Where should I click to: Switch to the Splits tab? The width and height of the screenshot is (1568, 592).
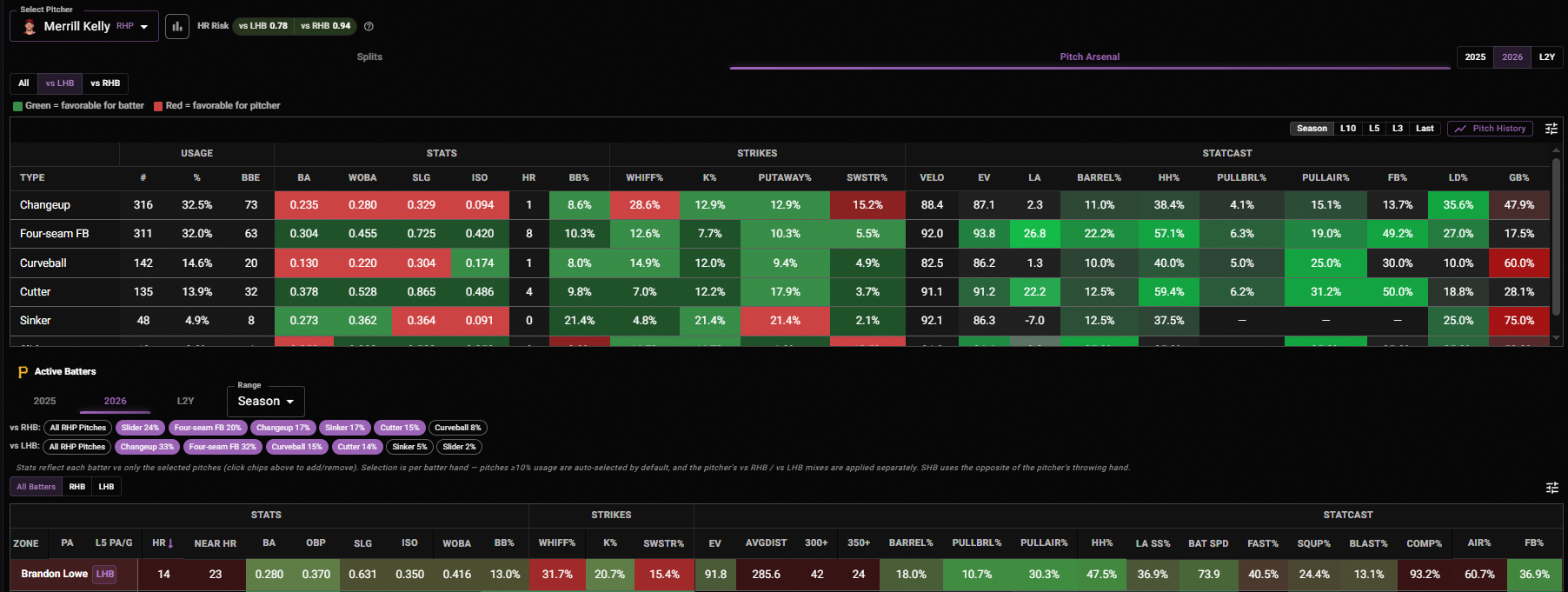coord(369,57)
